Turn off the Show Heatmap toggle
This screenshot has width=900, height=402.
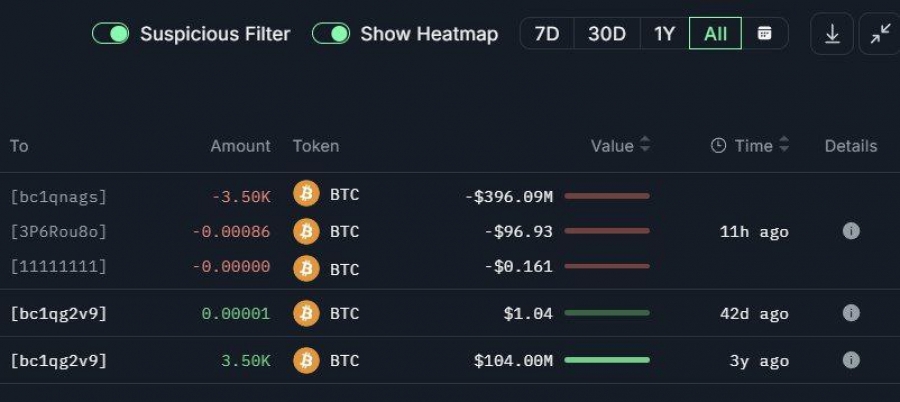331,34
